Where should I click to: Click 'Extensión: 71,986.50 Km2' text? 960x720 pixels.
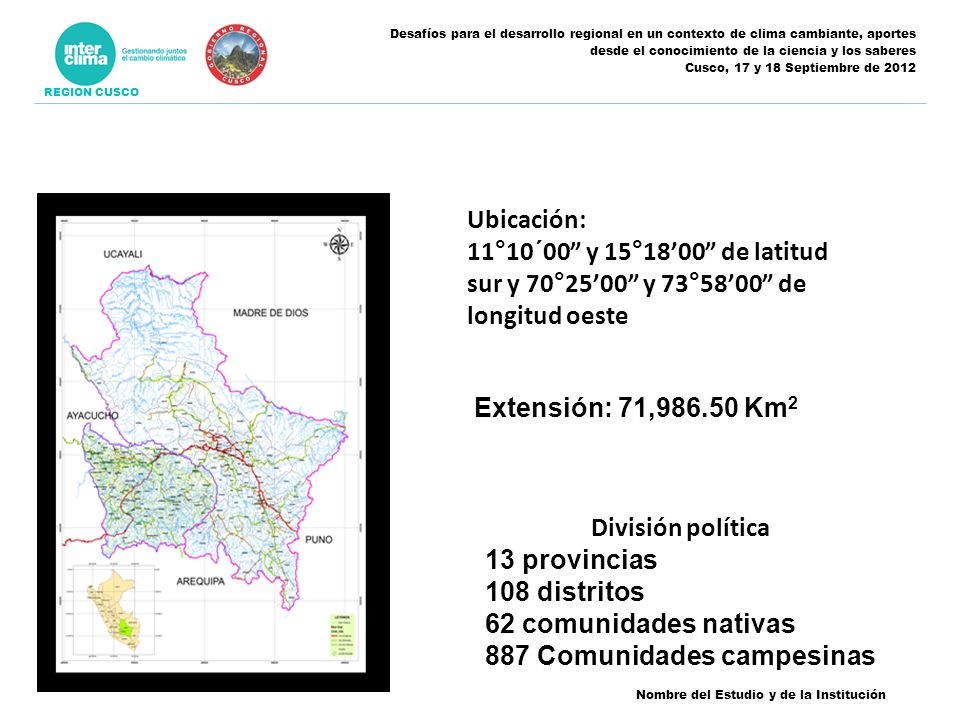(636, 407)
